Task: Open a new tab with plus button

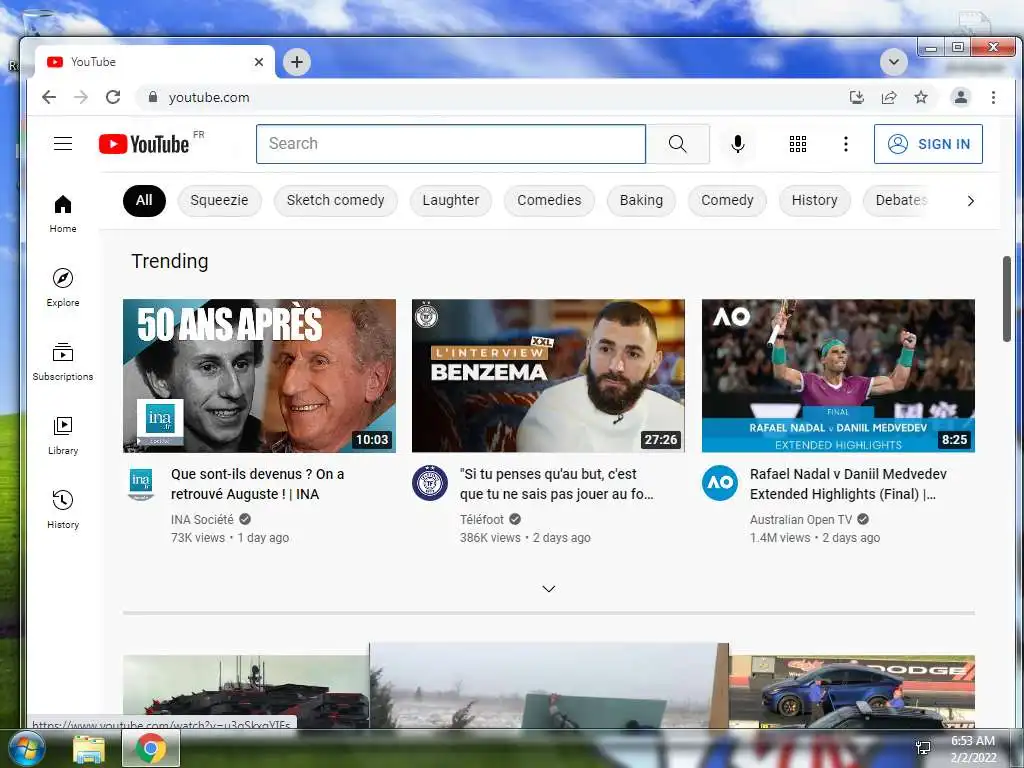Action: [297, 62]
